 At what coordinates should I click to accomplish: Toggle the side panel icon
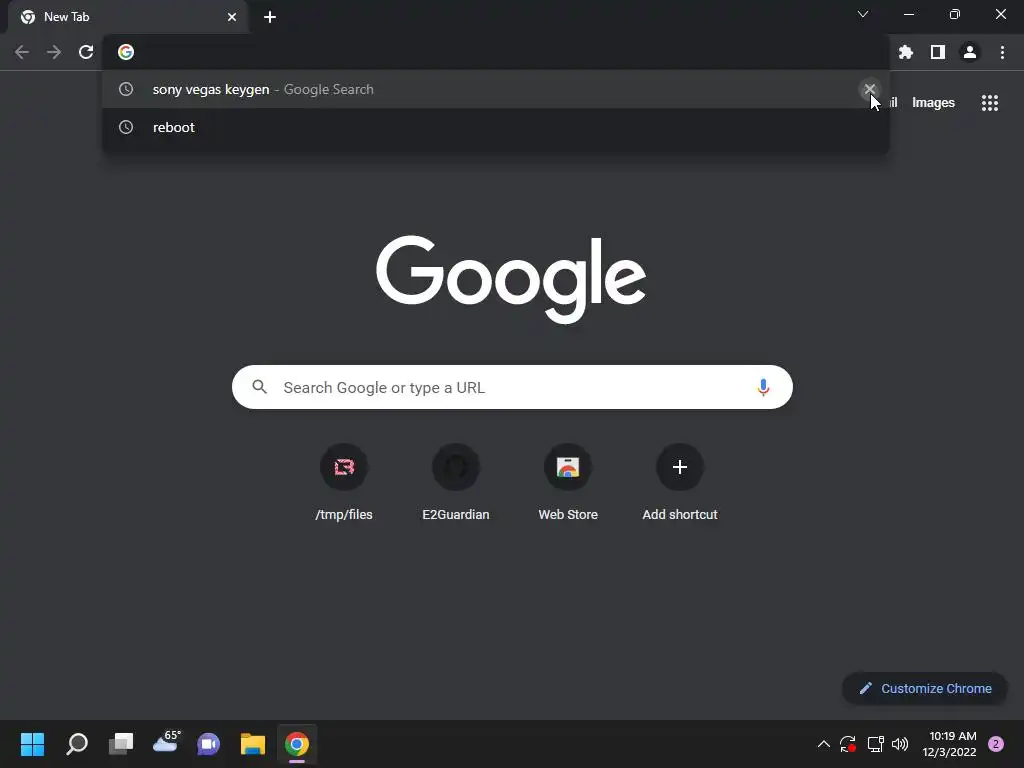(938, 52)
